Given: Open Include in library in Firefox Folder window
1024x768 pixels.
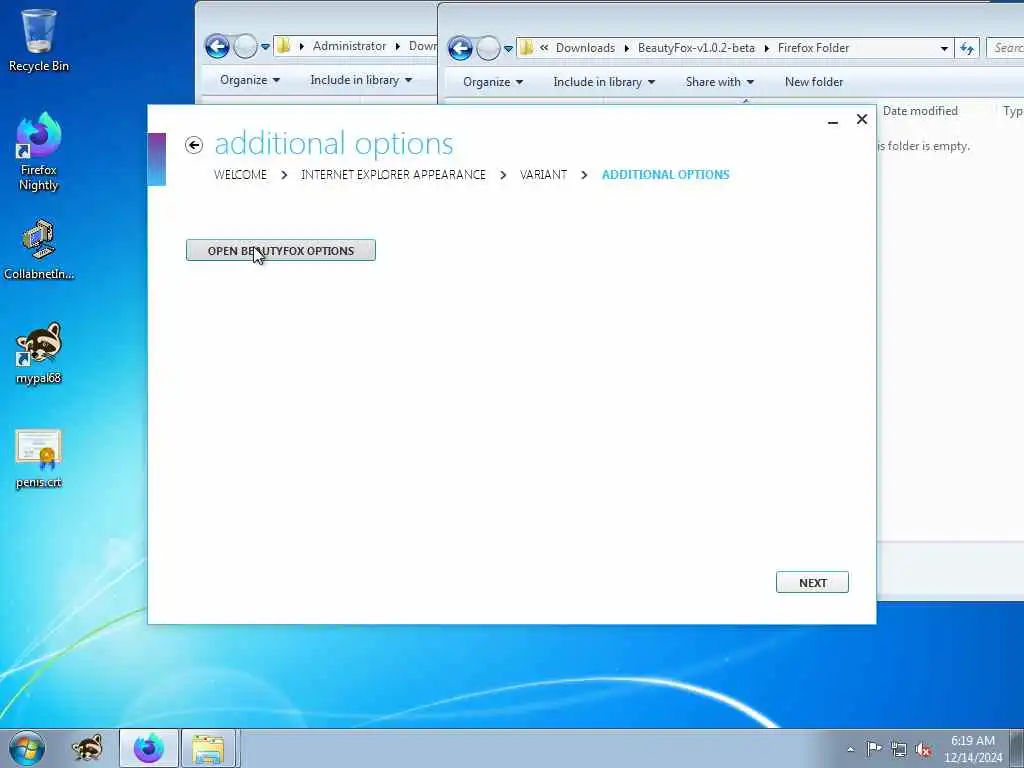Looking at the screenshot, I should [x=603, y=82].
